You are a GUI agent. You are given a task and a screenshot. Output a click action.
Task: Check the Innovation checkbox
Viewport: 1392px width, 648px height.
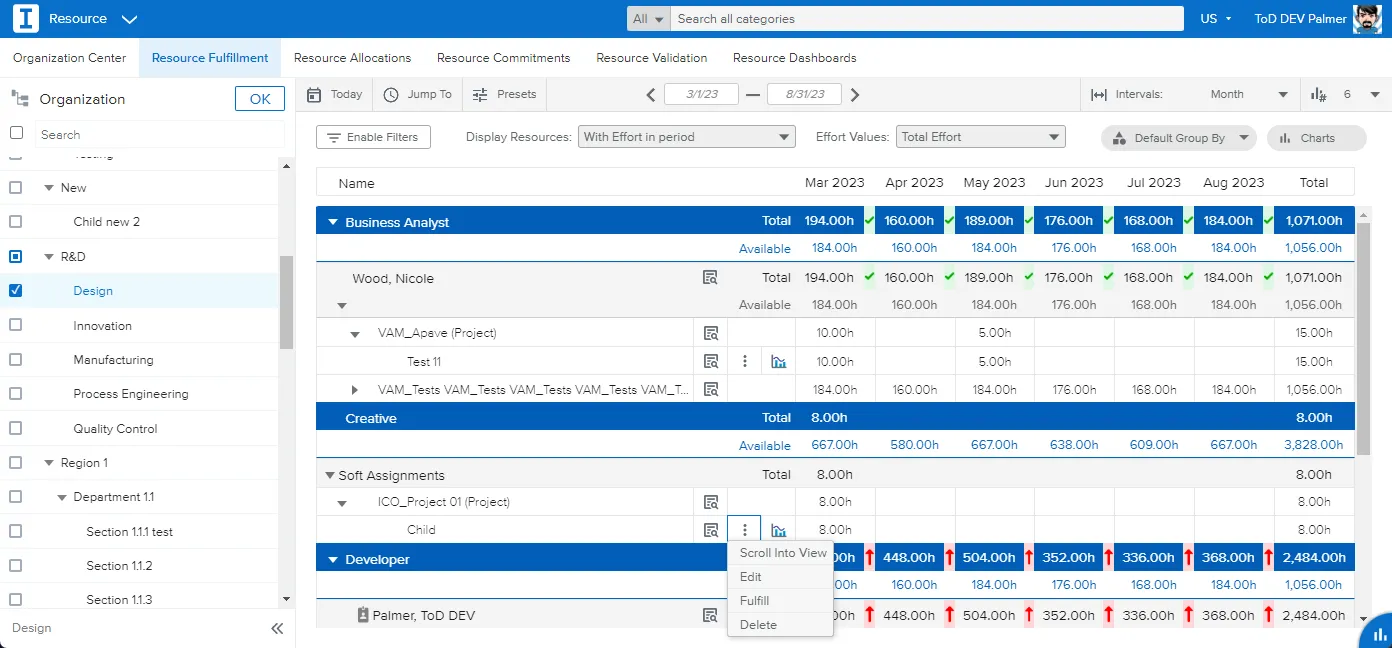tap(16, 325)
